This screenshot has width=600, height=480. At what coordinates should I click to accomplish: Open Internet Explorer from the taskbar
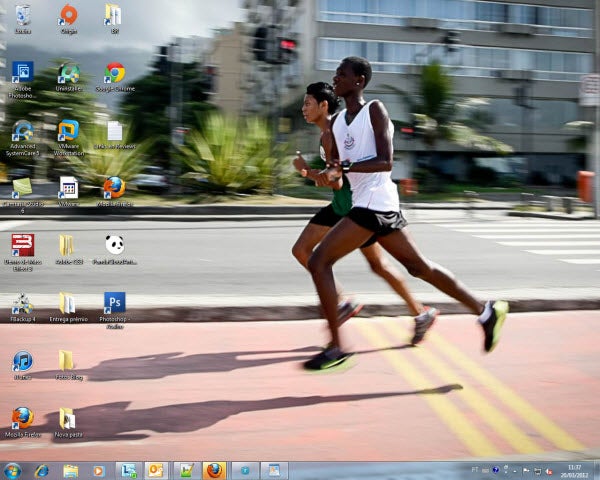41,470
